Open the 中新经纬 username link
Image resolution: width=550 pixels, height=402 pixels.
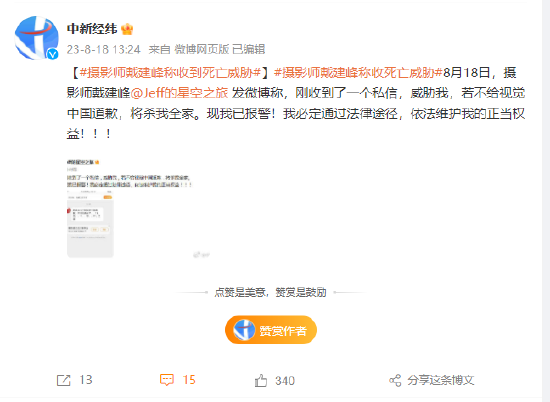click(x=92, y=29)
